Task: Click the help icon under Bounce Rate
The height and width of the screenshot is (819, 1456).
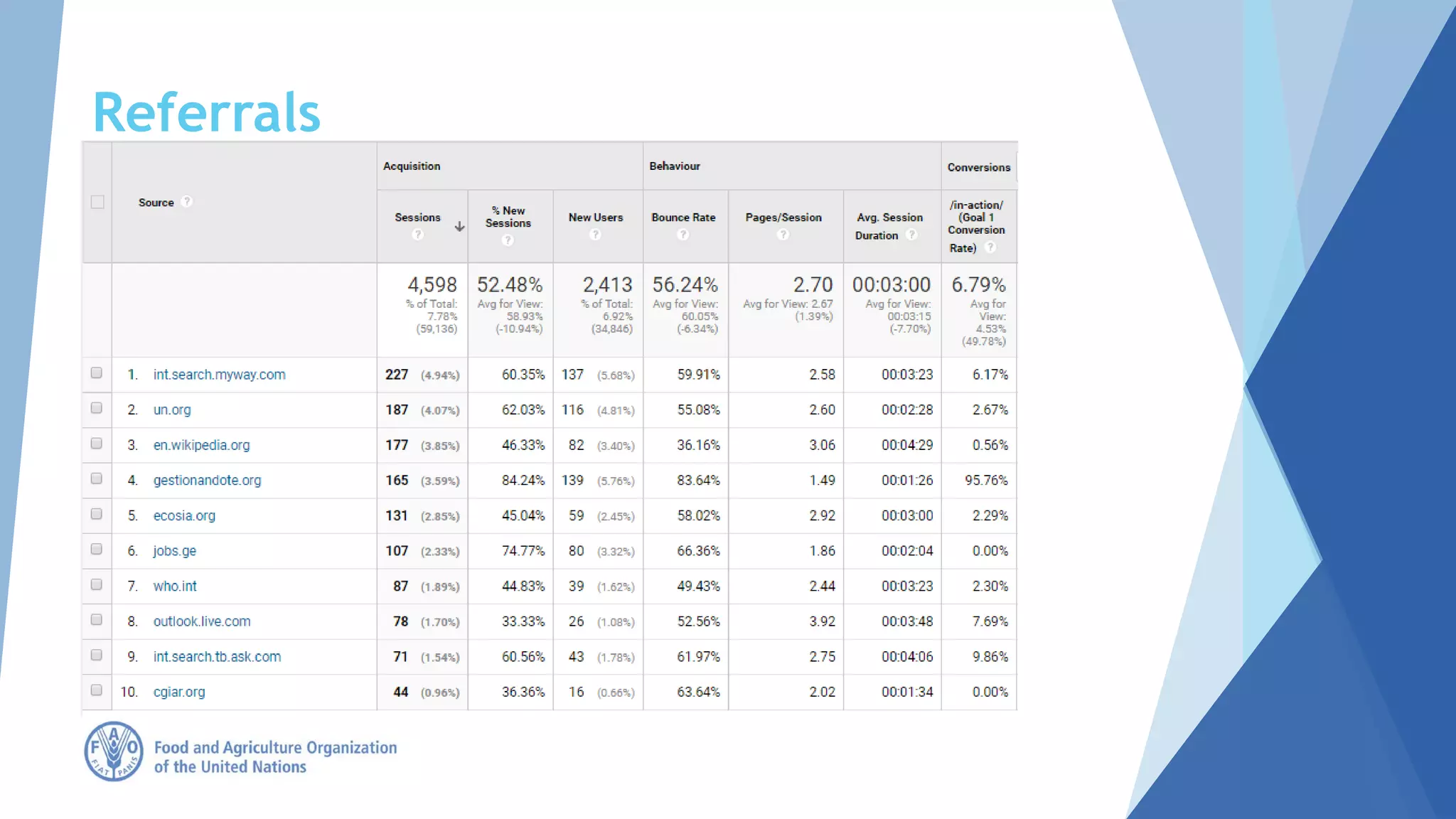Action: pyautogui.click(x=683, y=235)
